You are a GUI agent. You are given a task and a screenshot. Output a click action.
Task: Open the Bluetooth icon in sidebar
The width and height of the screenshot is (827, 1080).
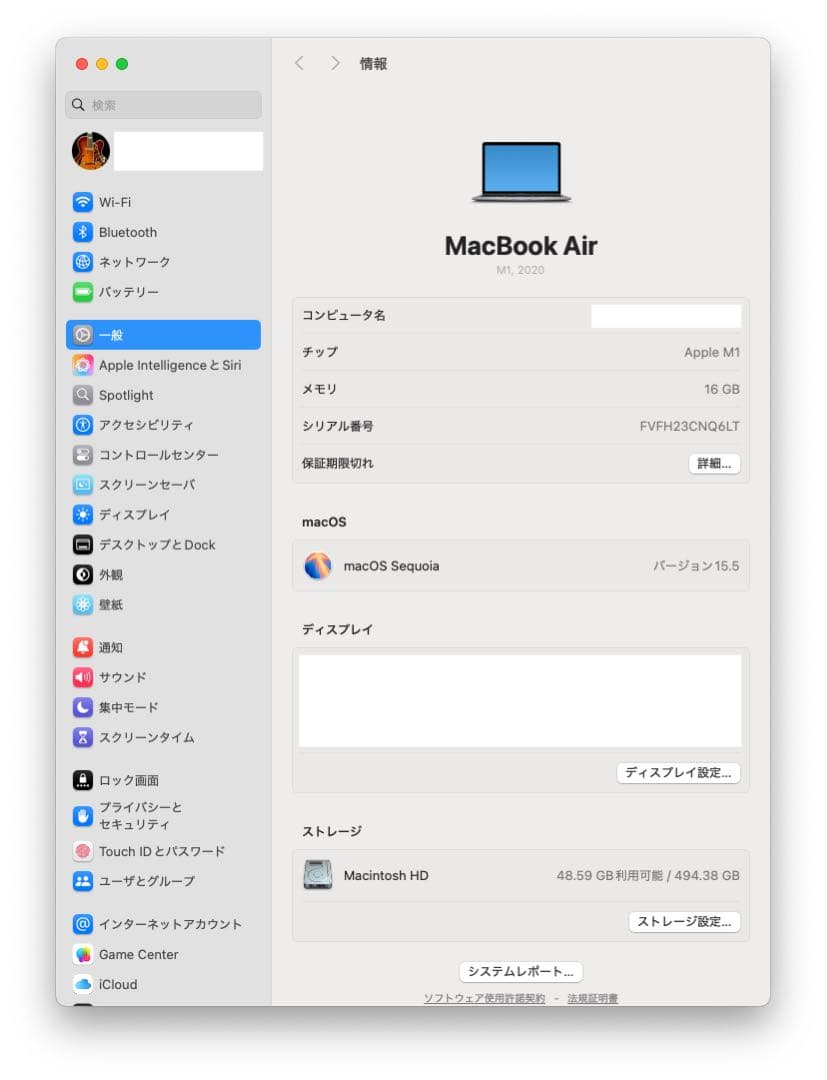(83, 232)
